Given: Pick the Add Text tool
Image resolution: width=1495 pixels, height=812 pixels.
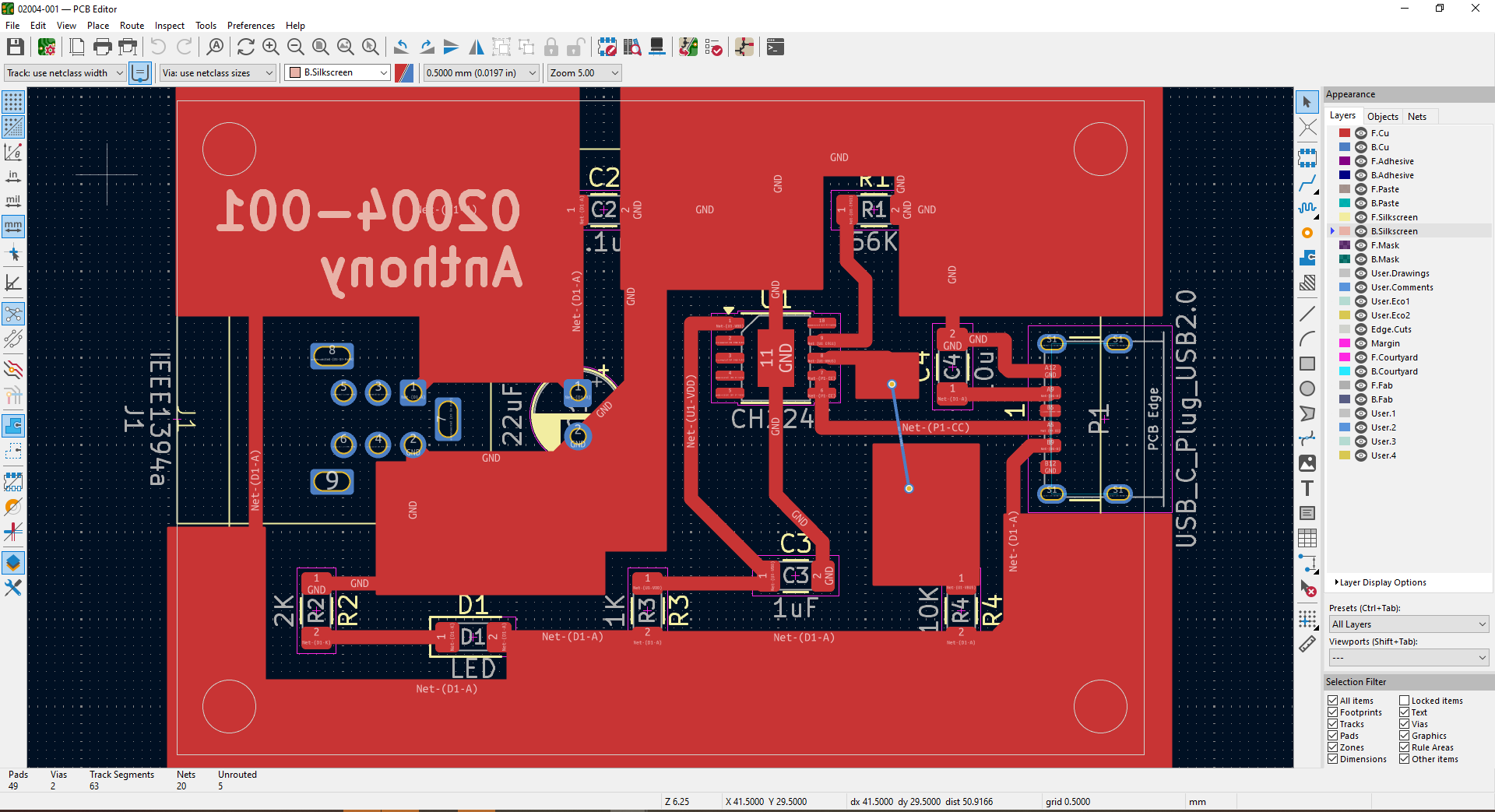Looking at the screenshot, I should tap(1307, 488).
